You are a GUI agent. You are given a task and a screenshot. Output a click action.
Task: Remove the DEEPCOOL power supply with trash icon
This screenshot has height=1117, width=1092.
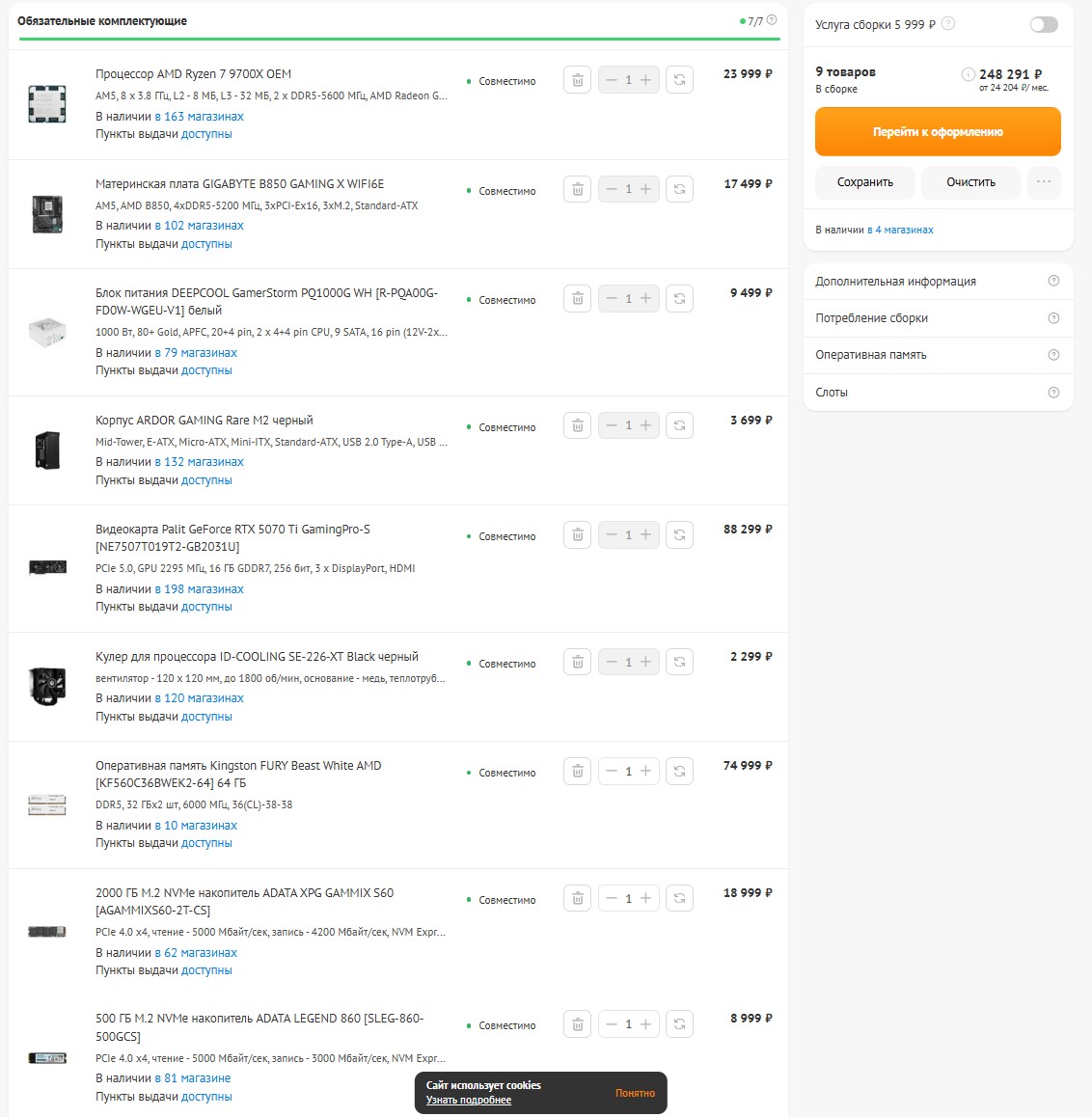(x=577, y=298)
